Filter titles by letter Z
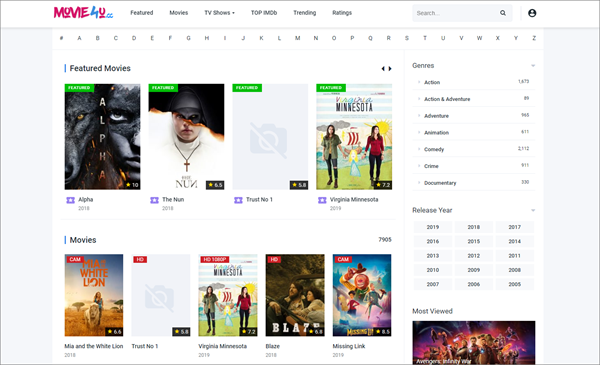 [x=534, y=38]
